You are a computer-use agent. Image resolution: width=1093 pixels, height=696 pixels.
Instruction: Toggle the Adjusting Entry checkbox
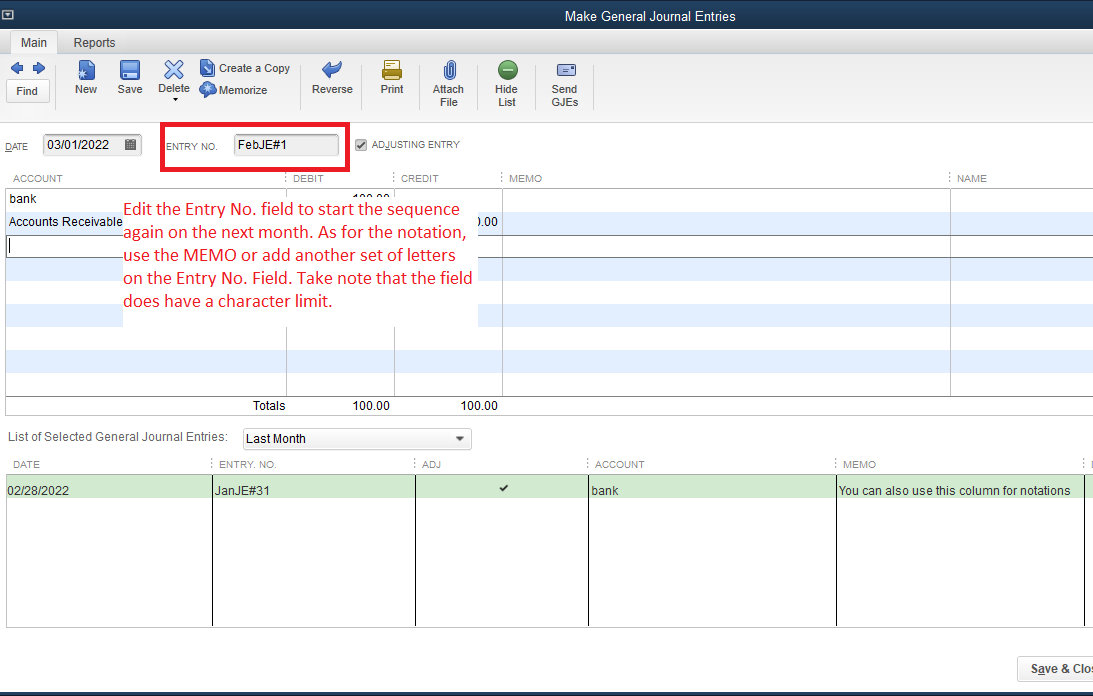tap(361, 145)
